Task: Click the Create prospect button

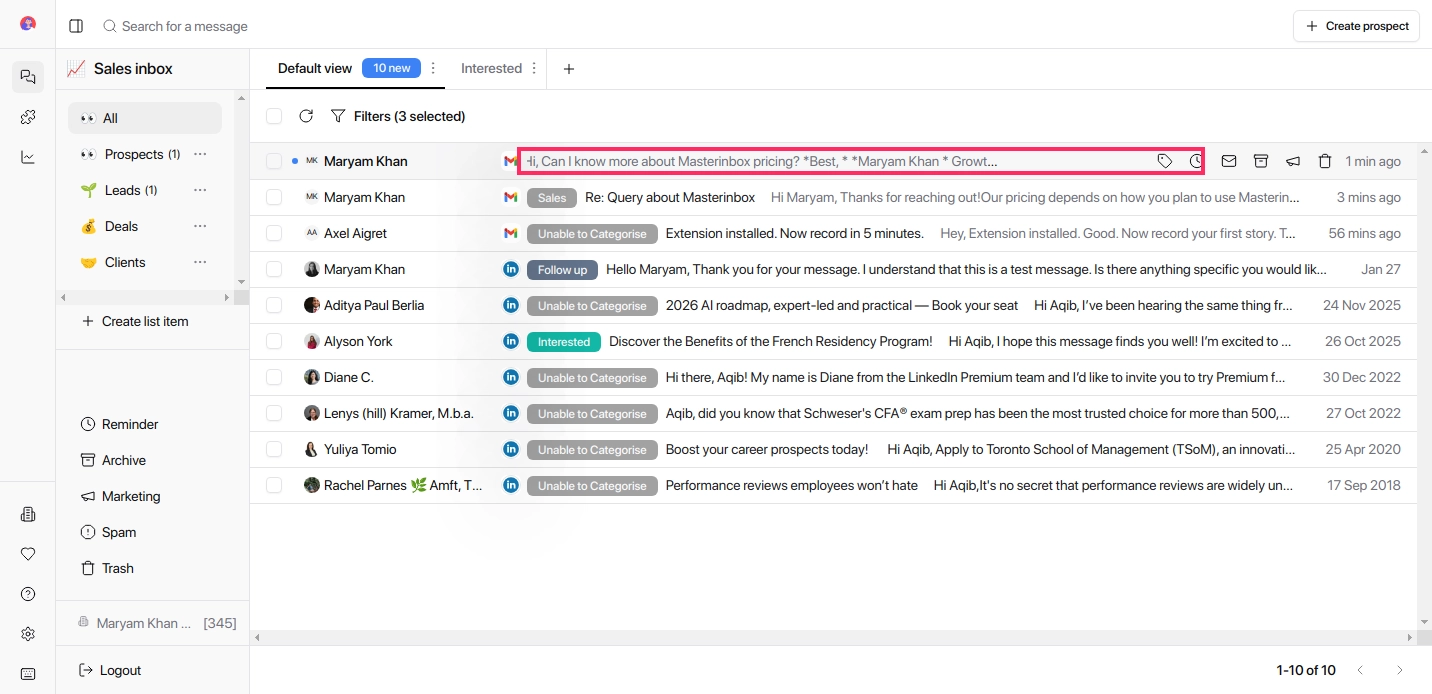Action: [x=1356, y=25]
